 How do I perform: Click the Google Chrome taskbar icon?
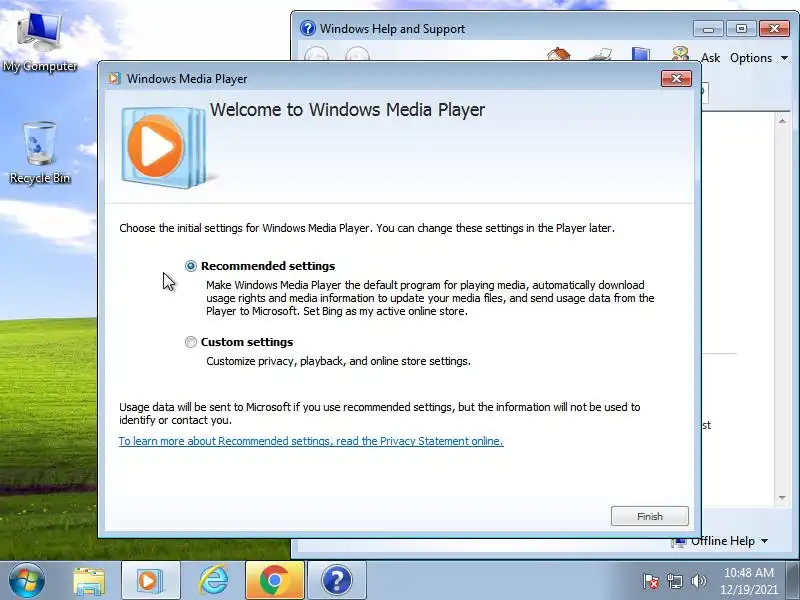pos(274,581)
